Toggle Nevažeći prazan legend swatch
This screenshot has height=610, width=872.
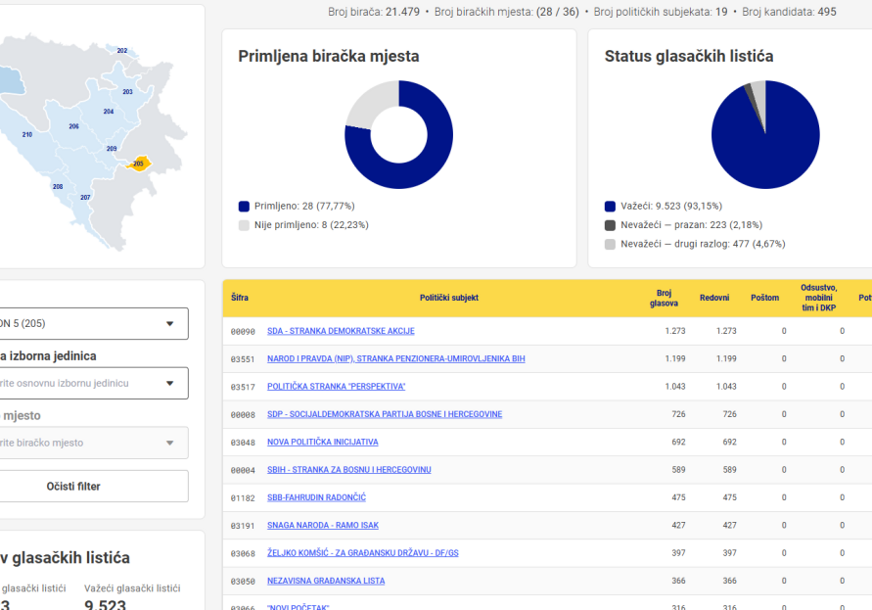[610, 225]
